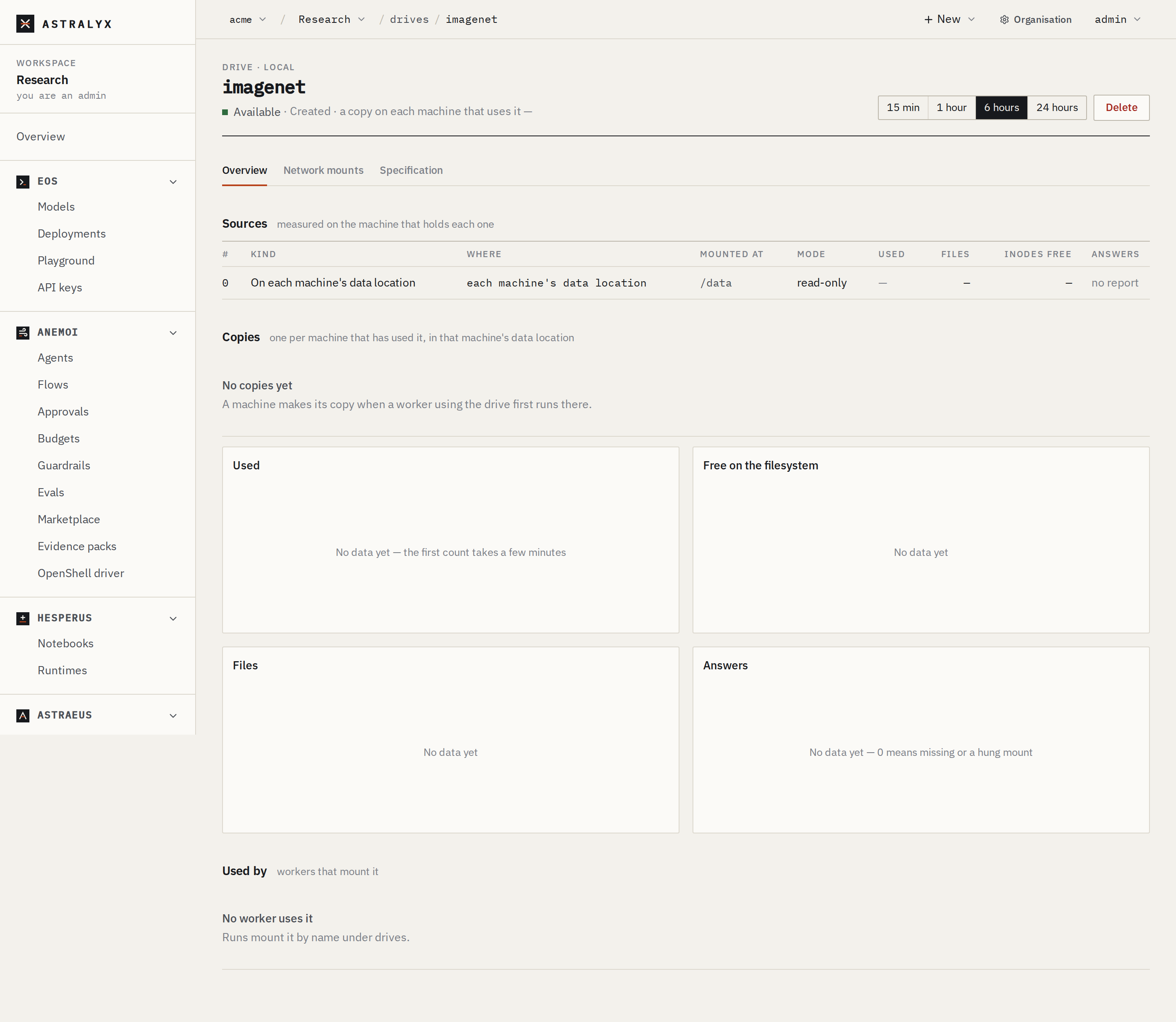
Task: Collapse the HESPERUS section chevron
Action: tap(174, 619)
